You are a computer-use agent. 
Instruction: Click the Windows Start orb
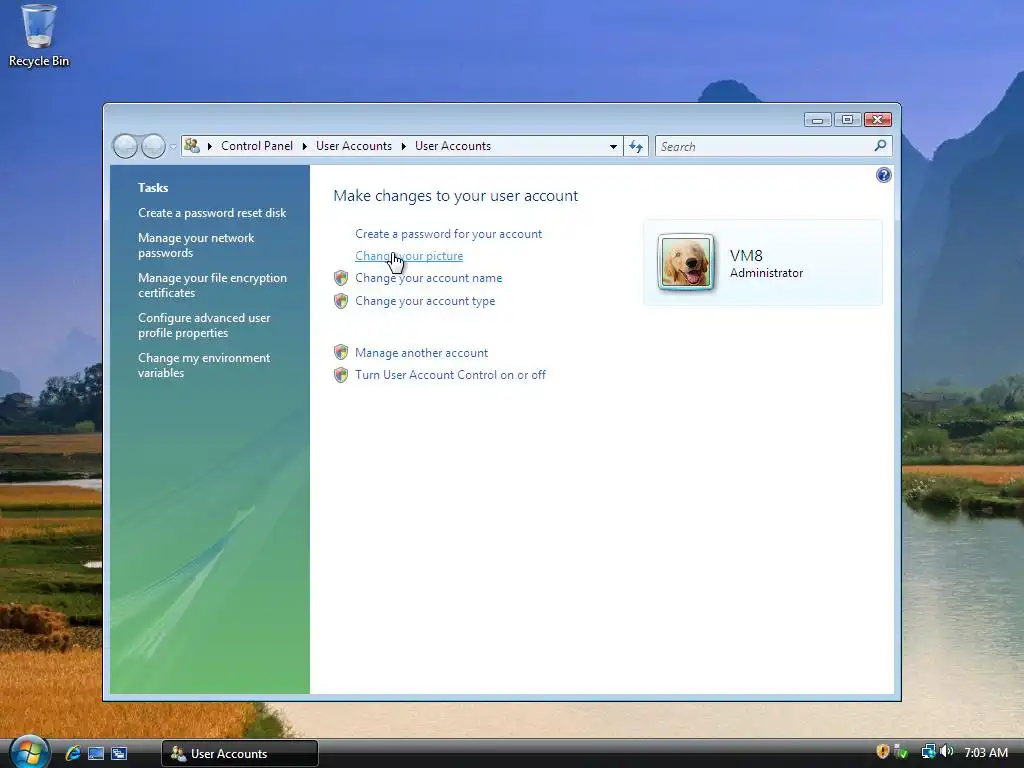tap(29, 752)
